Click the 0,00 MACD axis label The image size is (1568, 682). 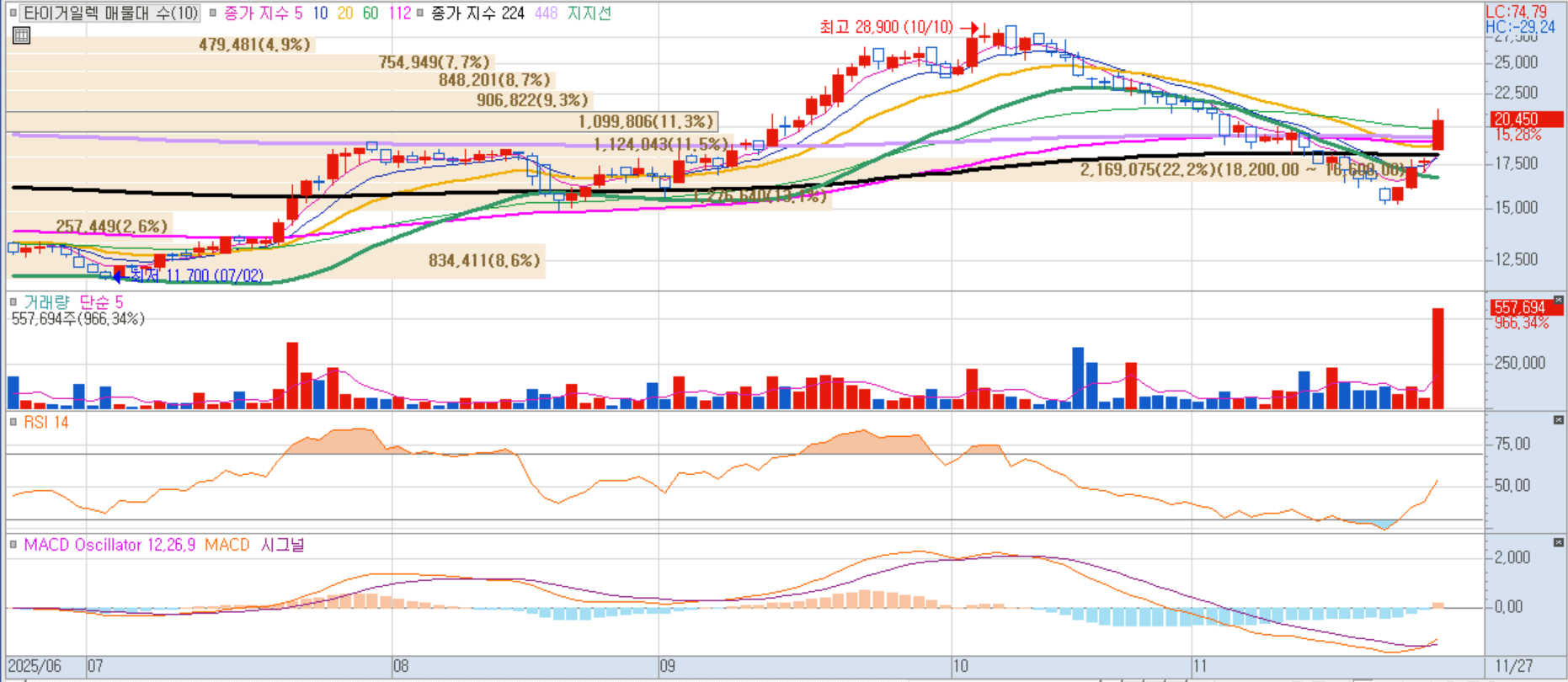1508,606
